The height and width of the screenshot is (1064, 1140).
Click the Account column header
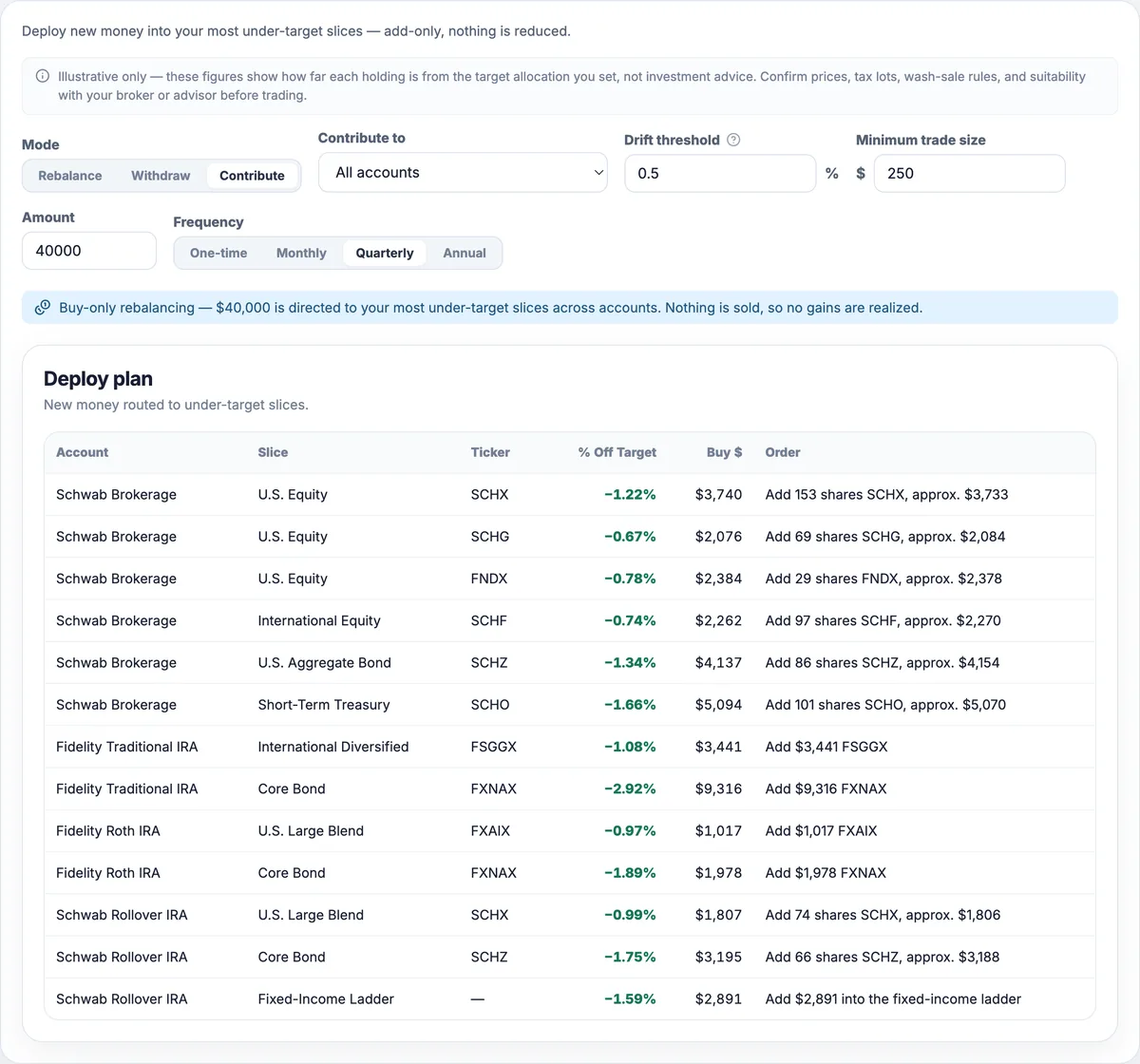[83, 453]
